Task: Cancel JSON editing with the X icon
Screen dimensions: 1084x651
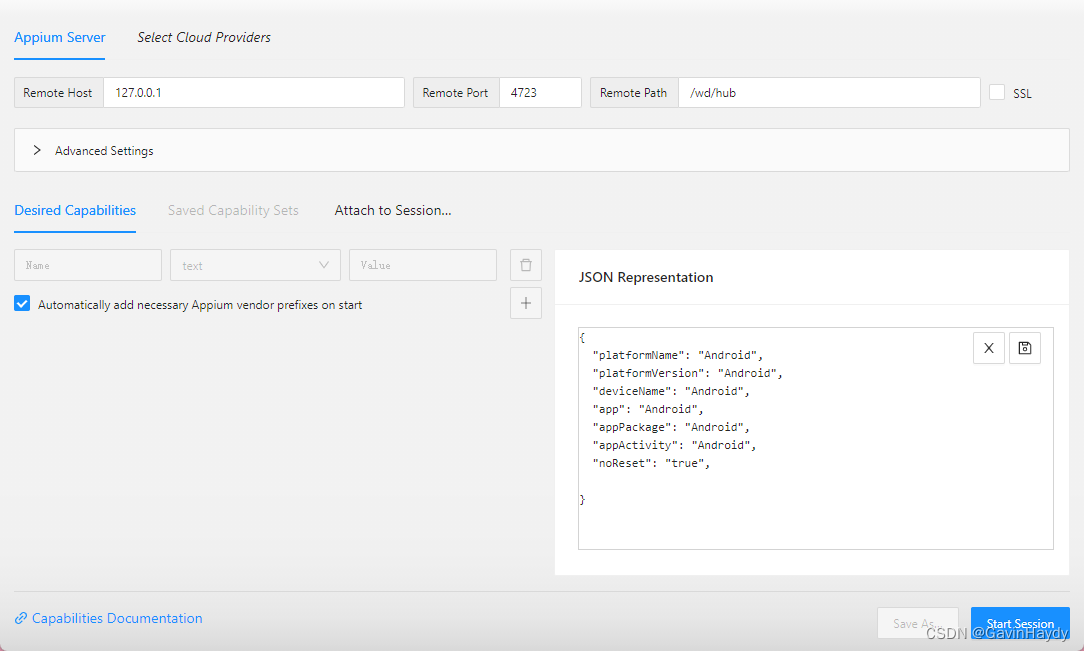Action: pos(989,348)
